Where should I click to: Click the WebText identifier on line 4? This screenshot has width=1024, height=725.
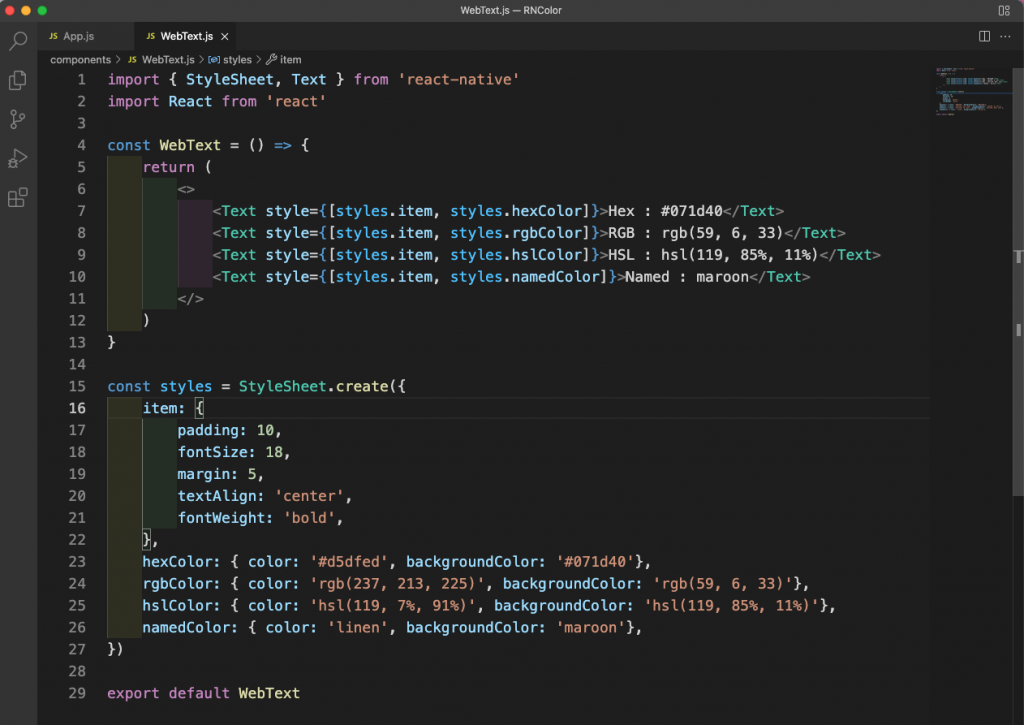click(190, 145)
